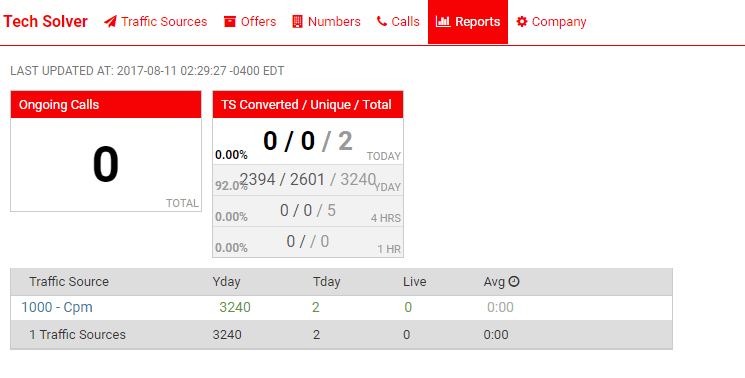Go to the Numbers menu
Screen dimensions: 745x378
pyautogui.click(x=326, y=22)
